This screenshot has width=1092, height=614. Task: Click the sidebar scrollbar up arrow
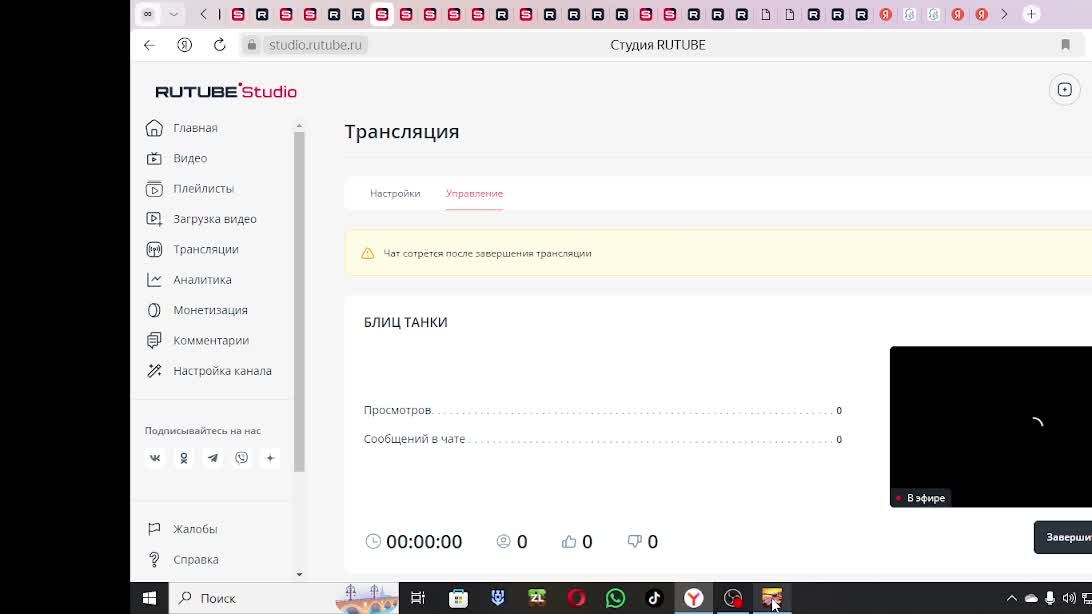[299, 126]
